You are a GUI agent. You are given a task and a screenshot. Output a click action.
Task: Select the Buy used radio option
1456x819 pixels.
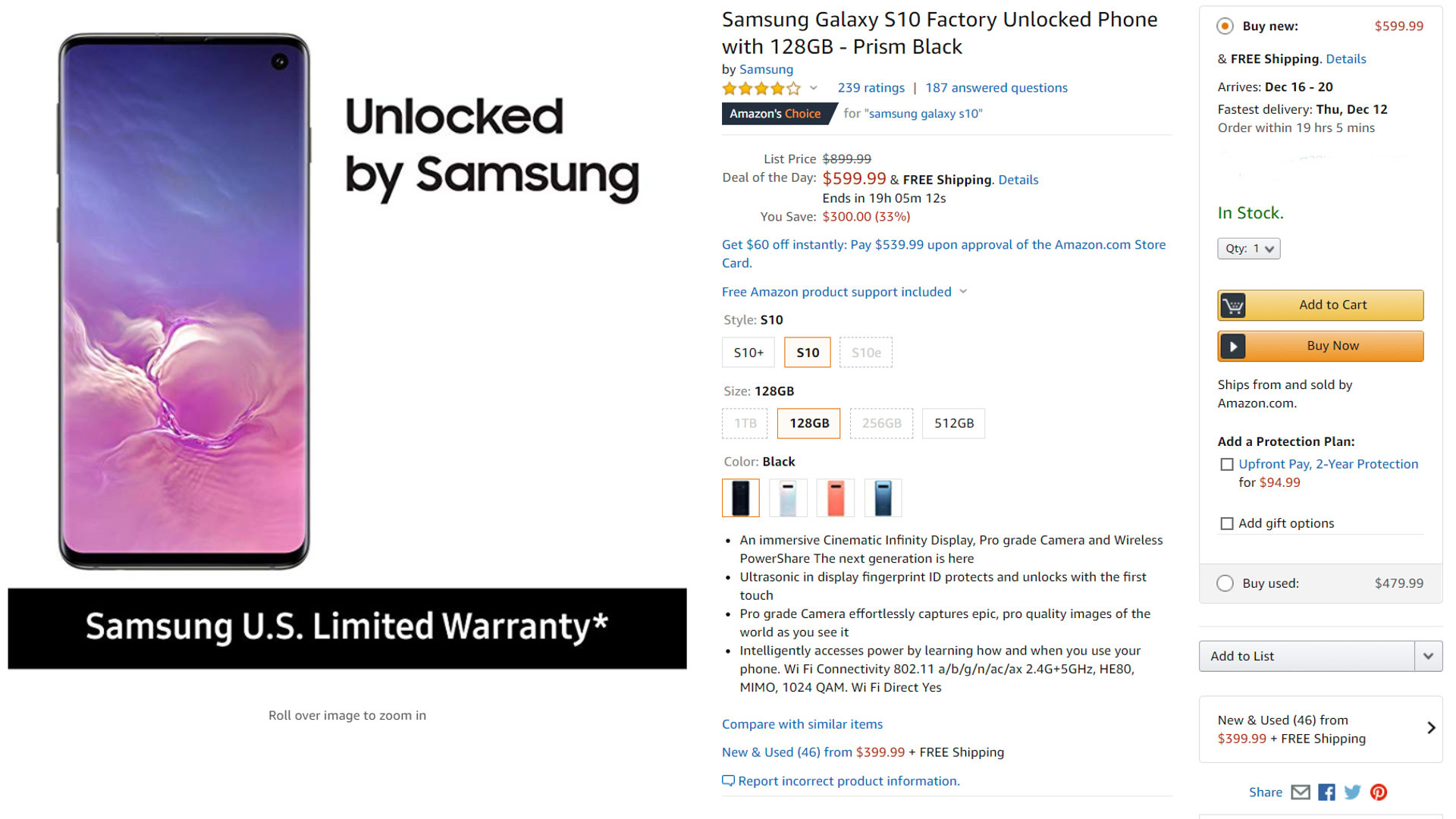tap(1225, 583)
